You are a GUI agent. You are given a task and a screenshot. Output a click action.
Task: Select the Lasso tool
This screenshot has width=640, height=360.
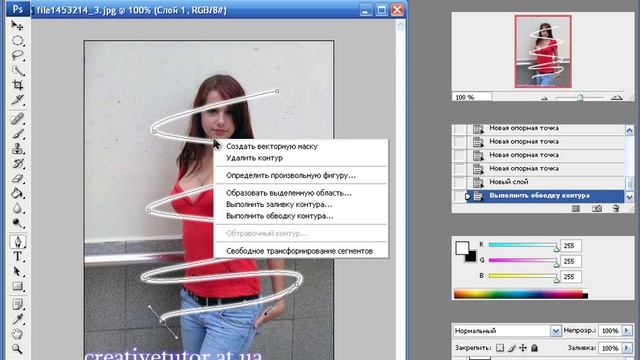[x=17, y=55]
